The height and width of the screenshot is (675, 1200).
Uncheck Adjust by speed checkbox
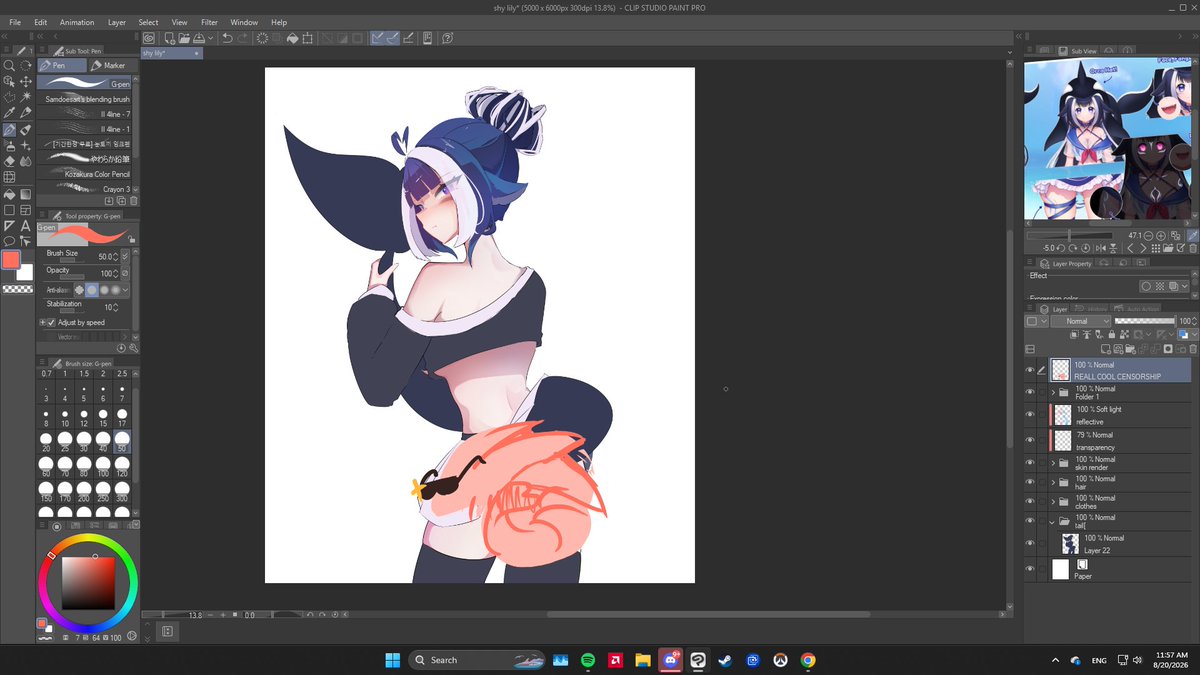(51, 323)
